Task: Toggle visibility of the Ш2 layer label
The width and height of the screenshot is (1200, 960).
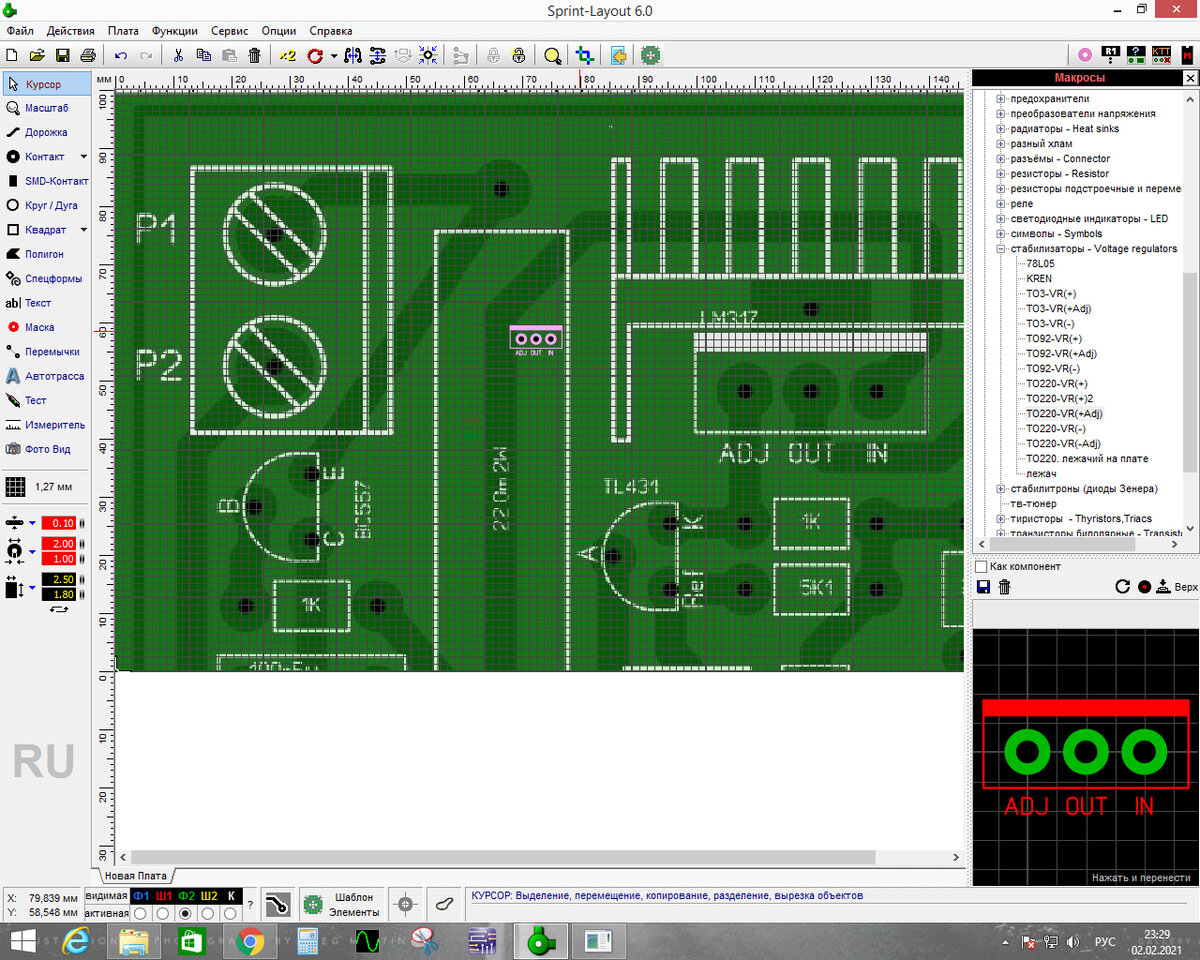Action: coord(208,895)
